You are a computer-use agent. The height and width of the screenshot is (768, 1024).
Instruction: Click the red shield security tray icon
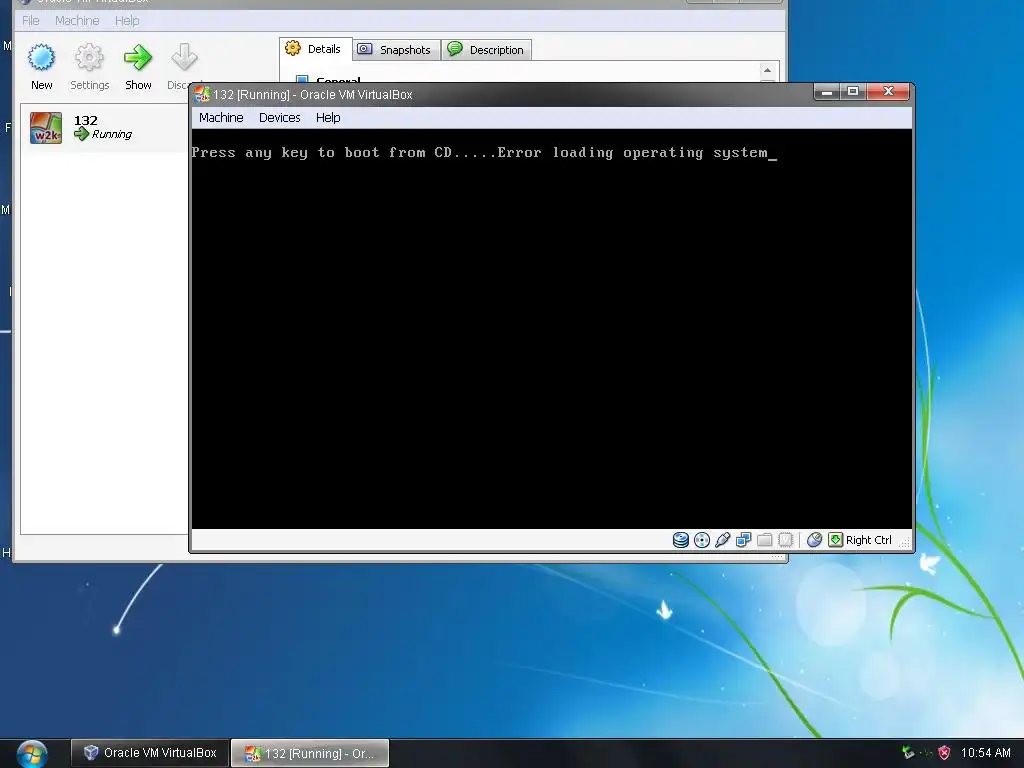point(944,753)
